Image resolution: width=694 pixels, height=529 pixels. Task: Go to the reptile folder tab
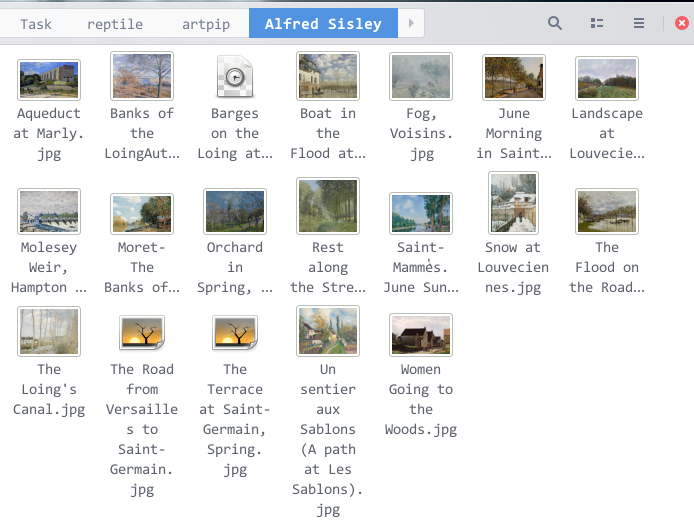coord(114,23)
